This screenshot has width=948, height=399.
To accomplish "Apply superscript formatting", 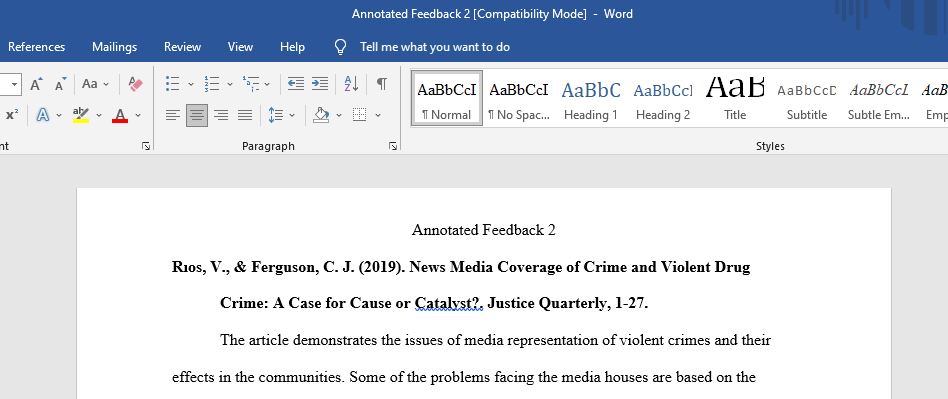I will (12, 115).
